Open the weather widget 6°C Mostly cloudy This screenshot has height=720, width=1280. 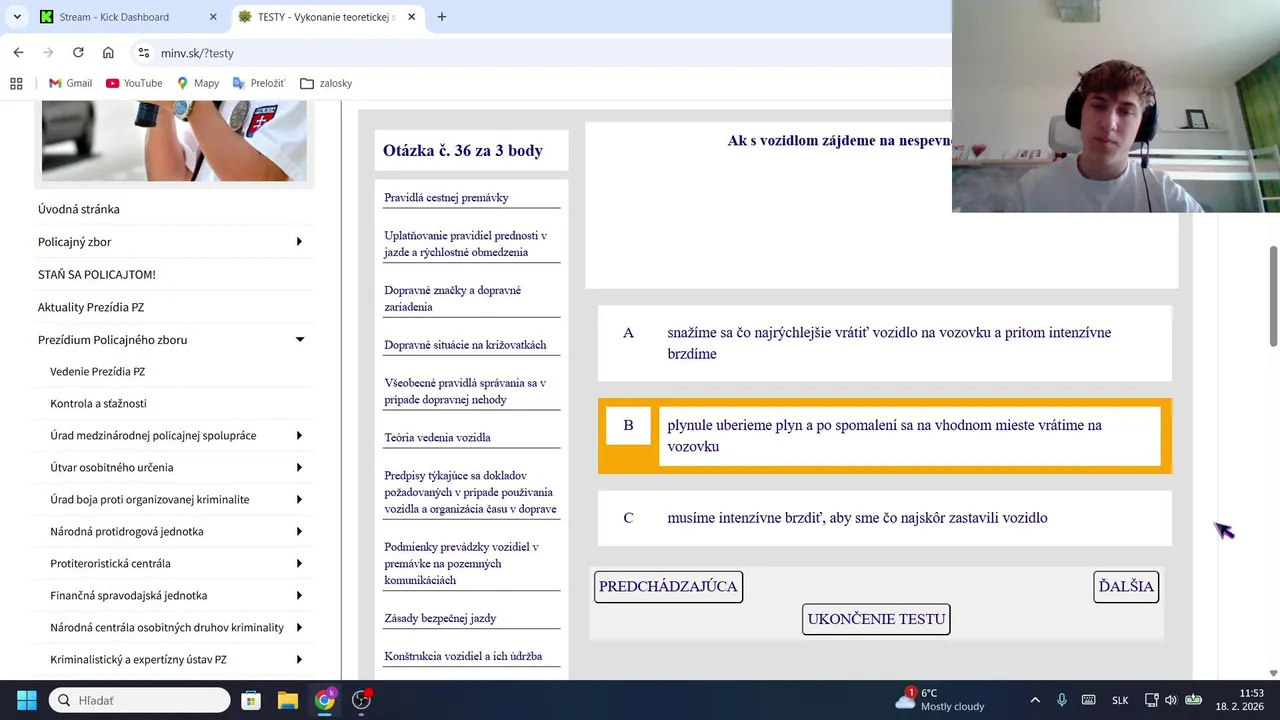point(940,699)
